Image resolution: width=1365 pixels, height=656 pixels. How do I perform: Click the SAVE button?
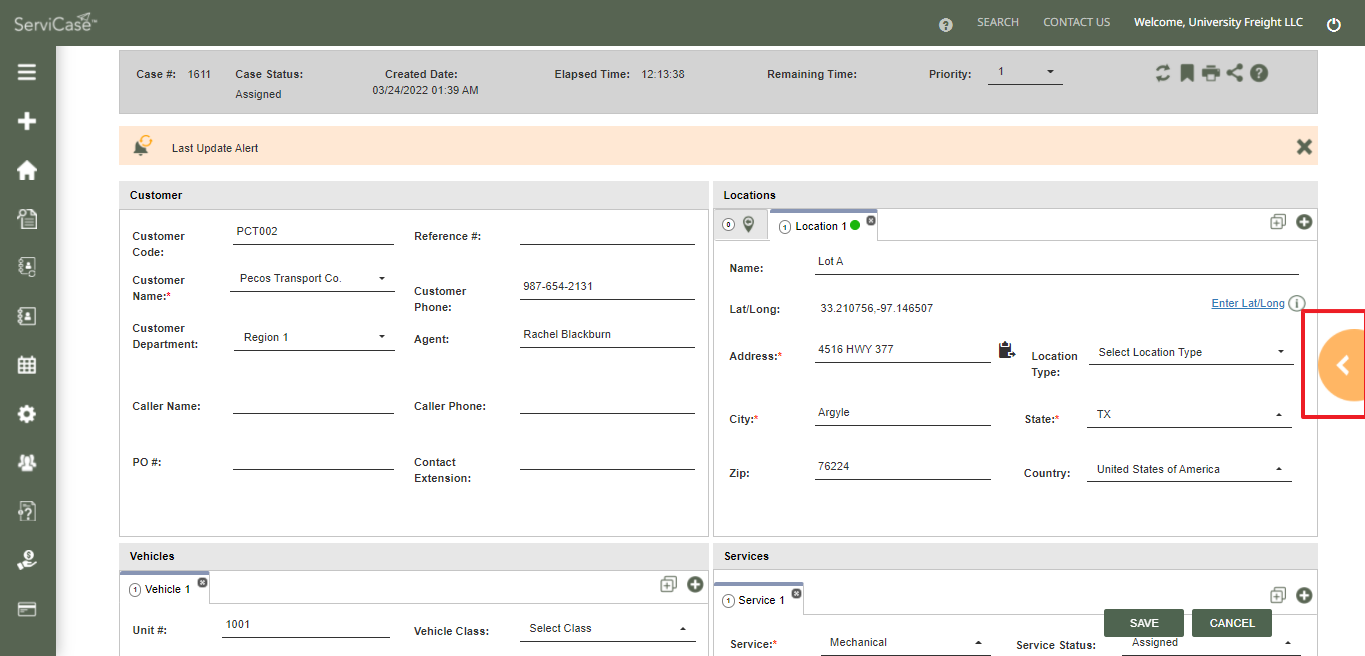(x=1144, y=623)
